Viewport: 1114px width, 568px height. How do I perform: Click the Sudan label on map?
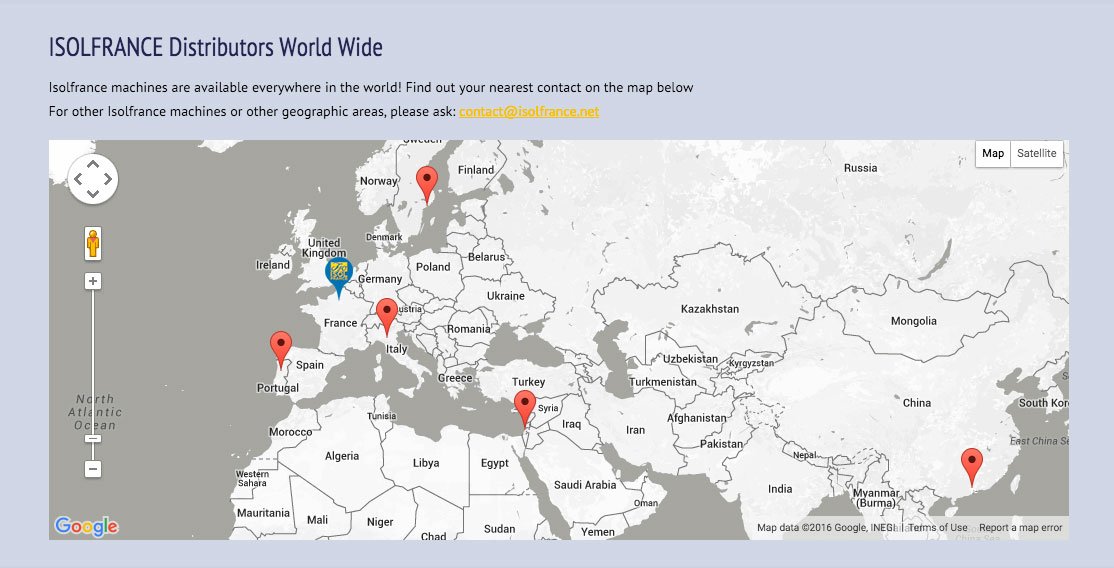click(x=499, y=529)
